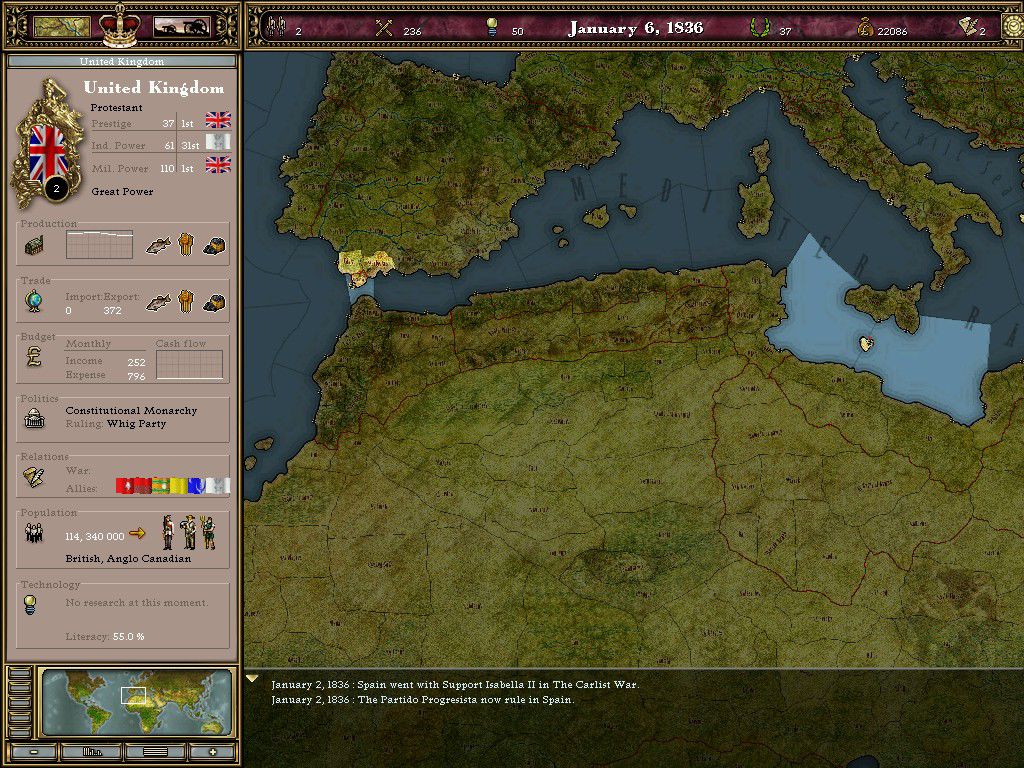The width and height of the screenshot is (1024, 768).
Task: Open Trade via the globe icon
Action: click(x=33, y=302)
